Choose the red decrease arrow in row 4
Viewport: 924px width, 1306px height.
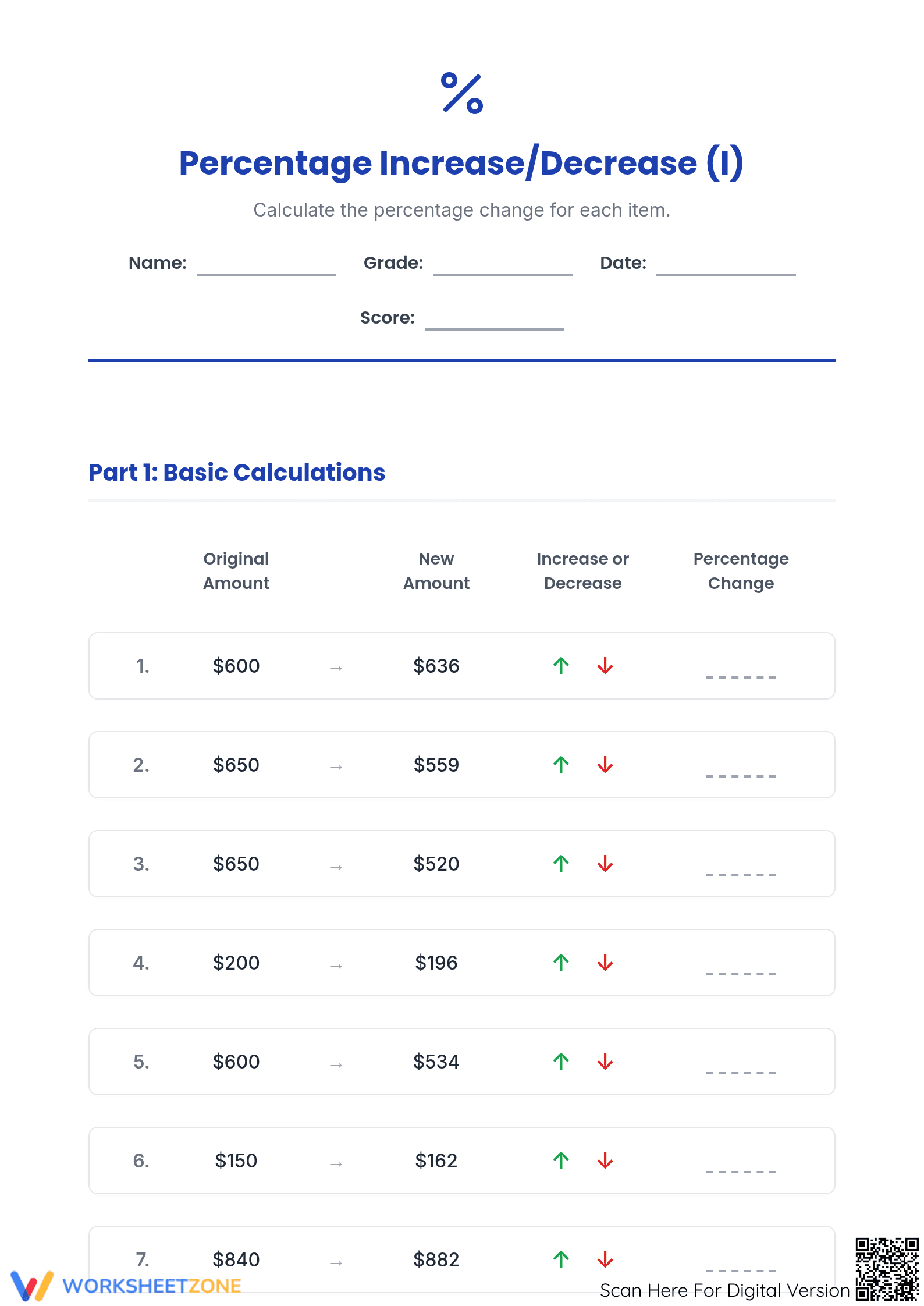point(605,962)
